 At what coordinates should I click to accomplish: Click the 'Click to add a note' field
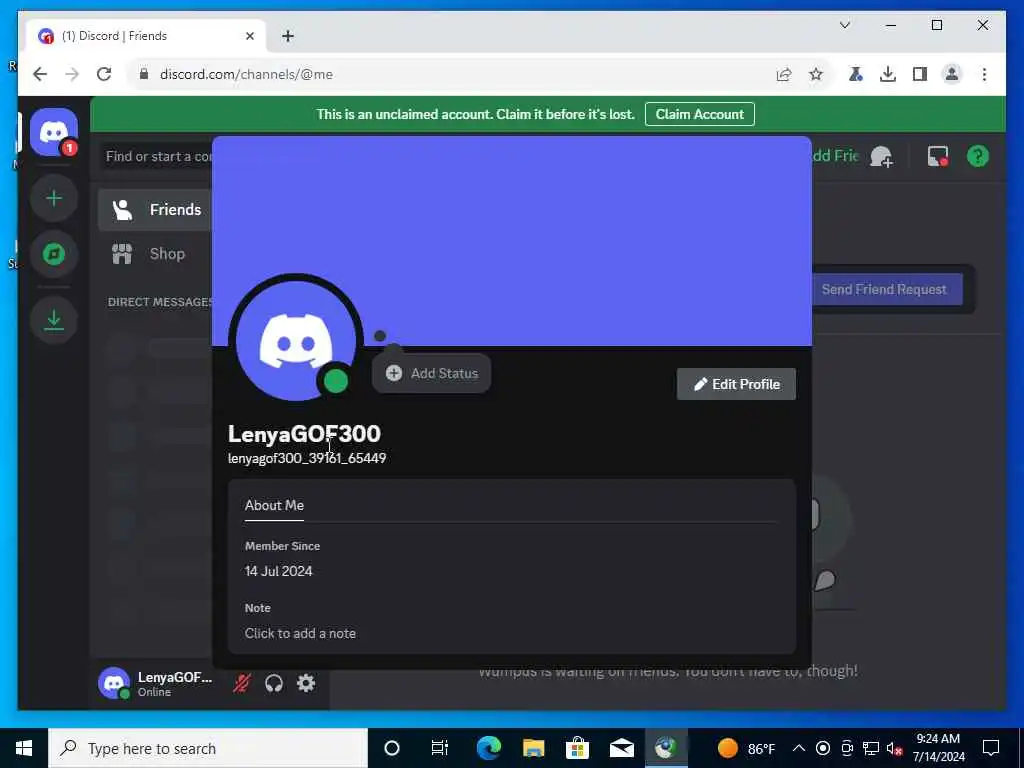[x=300, y=633]
